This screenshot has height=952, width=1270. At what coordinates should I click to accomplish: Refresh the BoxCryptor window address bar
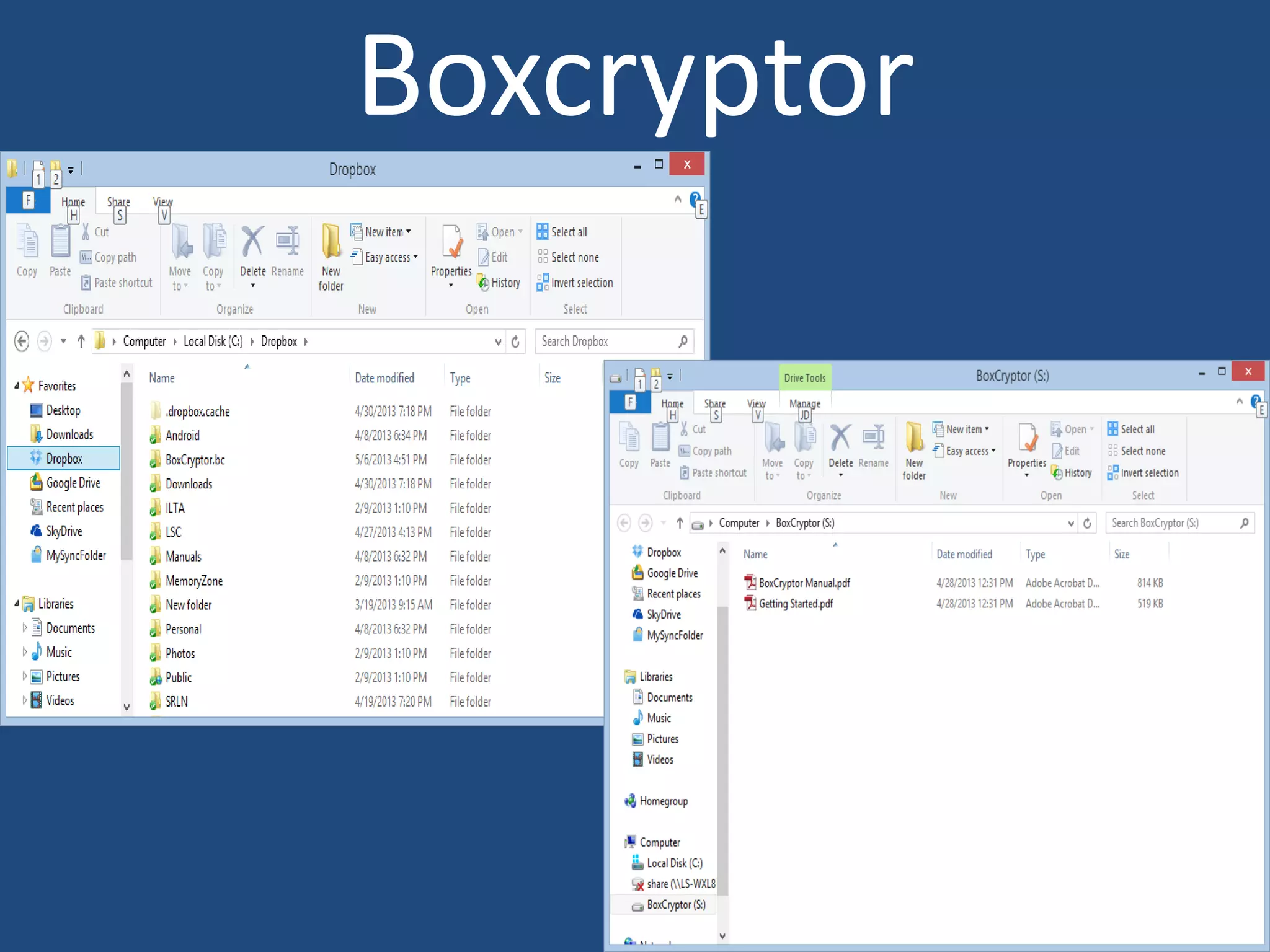click(1087, 523)
